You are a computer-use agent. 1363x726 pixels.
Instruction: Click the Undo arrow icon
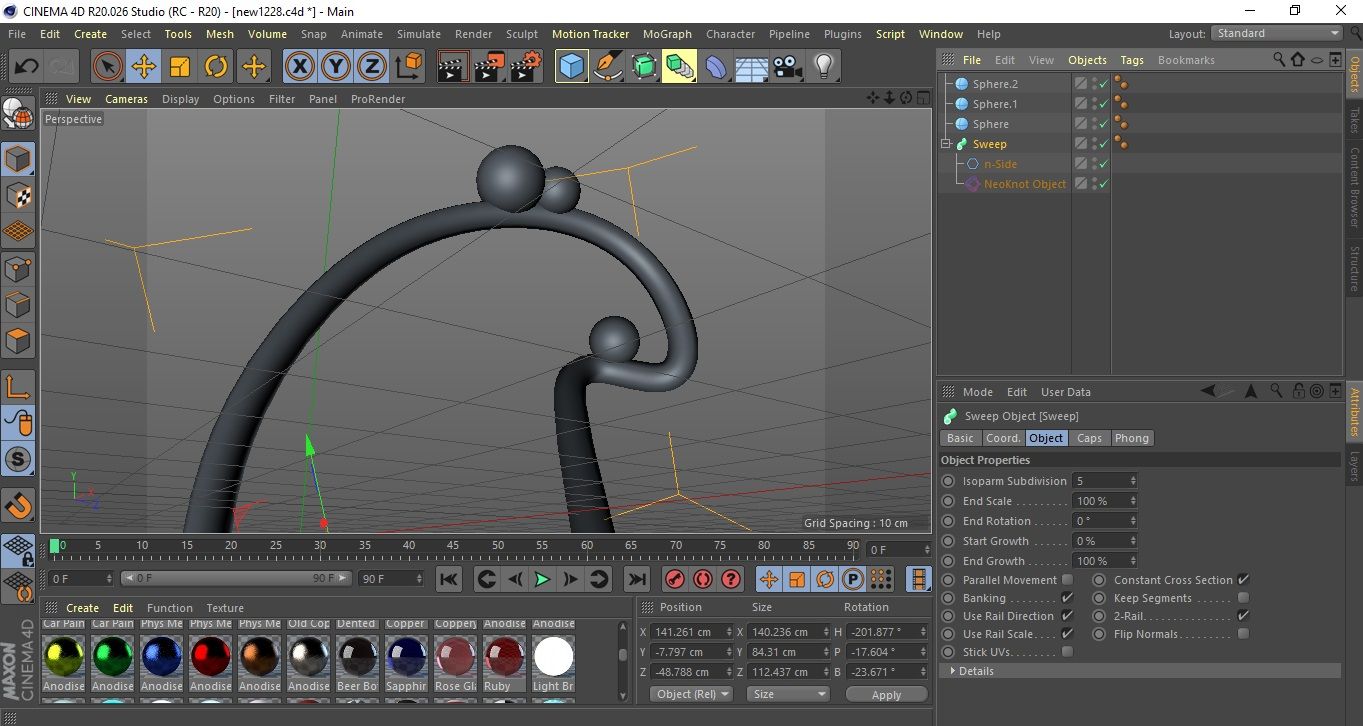pyautogui.click(x=26, y=67)
